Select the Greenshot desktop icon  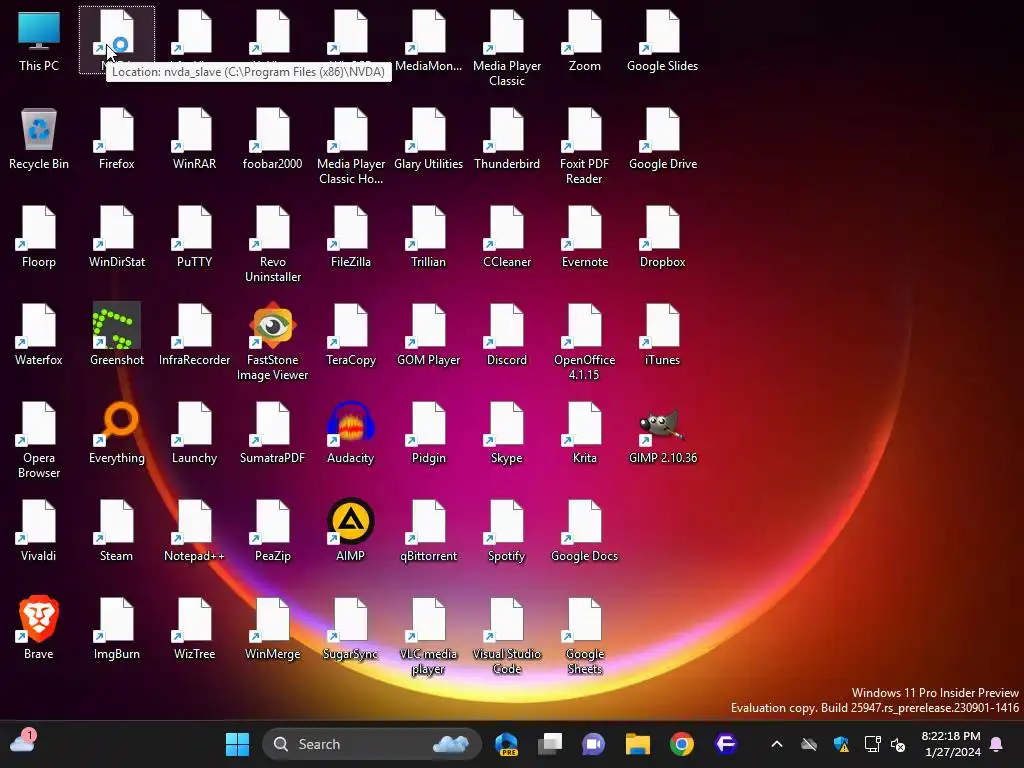click(116, 335)
